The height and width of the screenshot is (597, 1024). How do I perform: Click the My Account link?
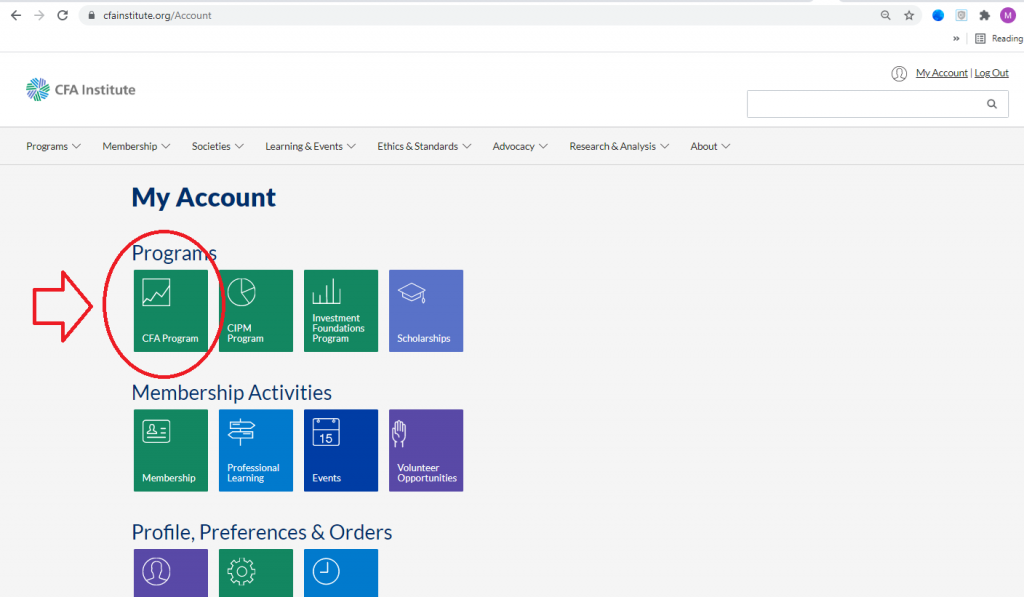(941, 73)
